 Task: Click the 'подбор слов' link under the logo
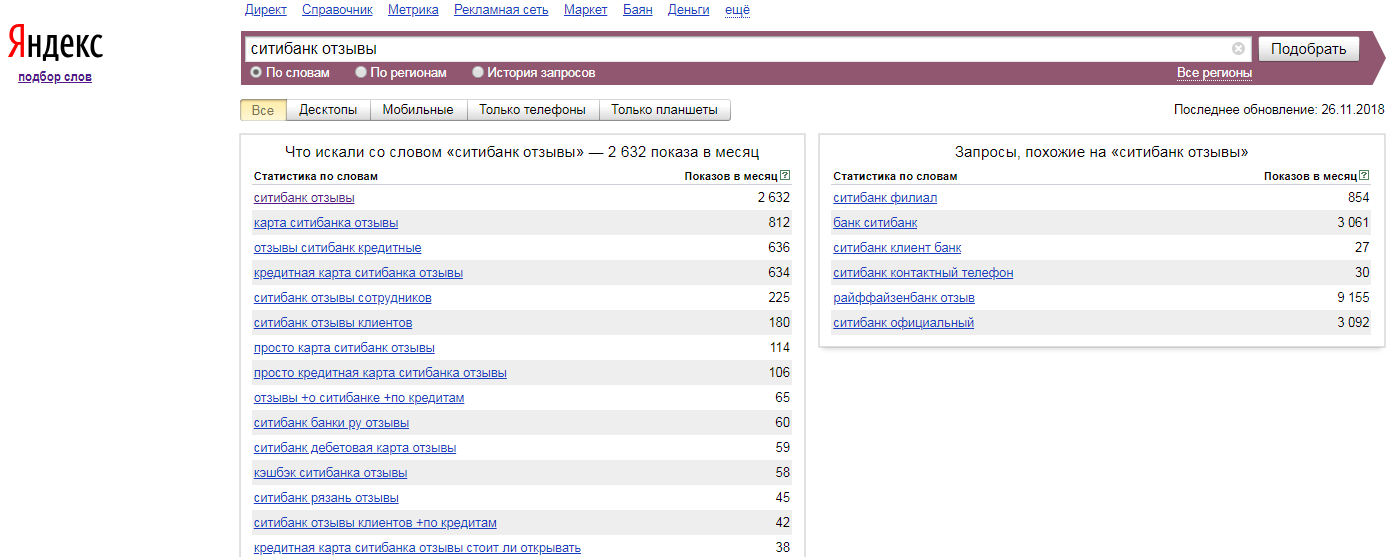55,77
